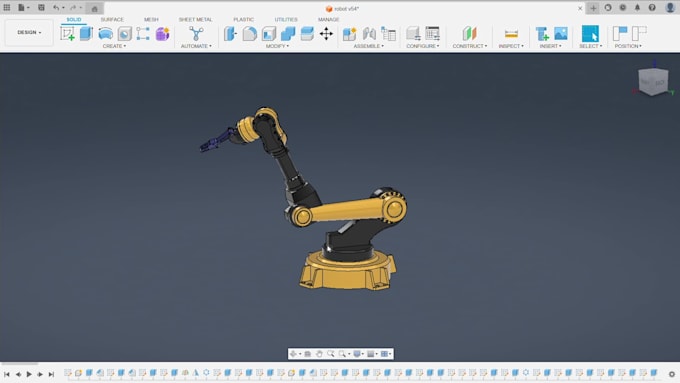Expand the POSITION menu
680x383 pixels.
pyautogui.click(x=628, y=46)
